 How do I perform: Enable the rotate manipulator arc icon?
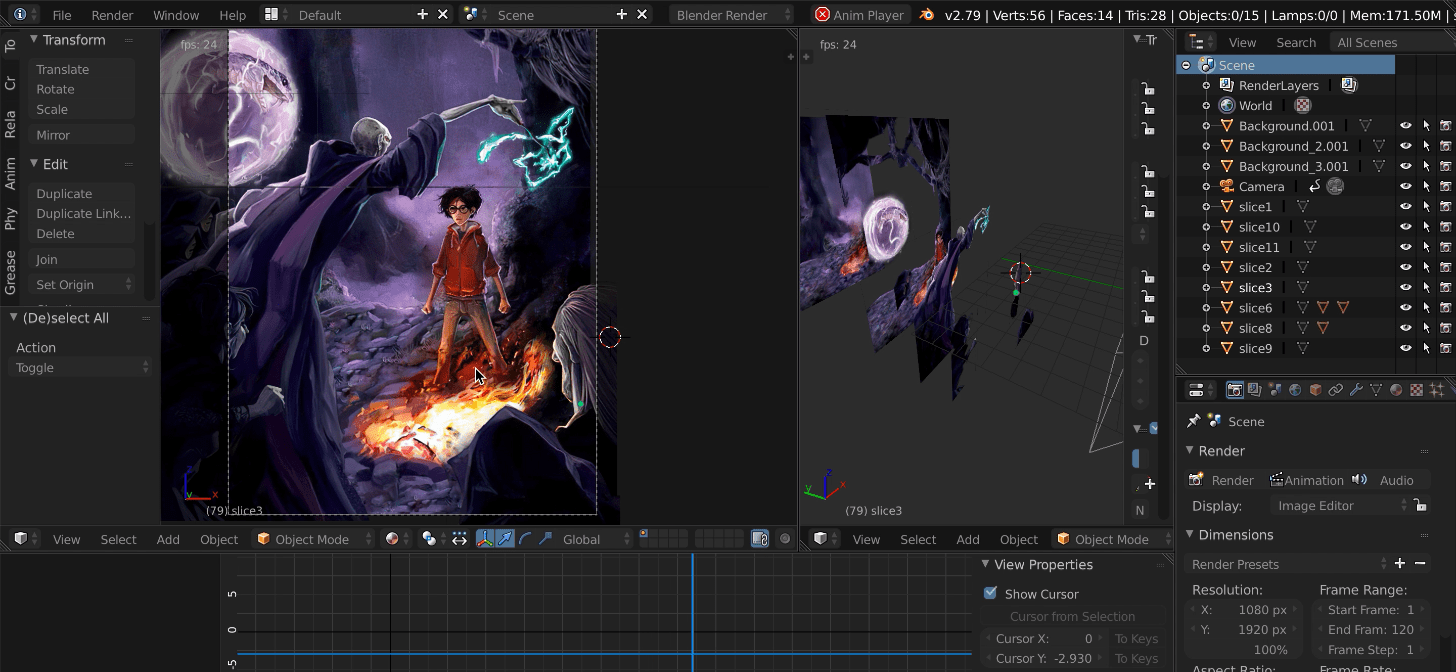pos(525,539)
